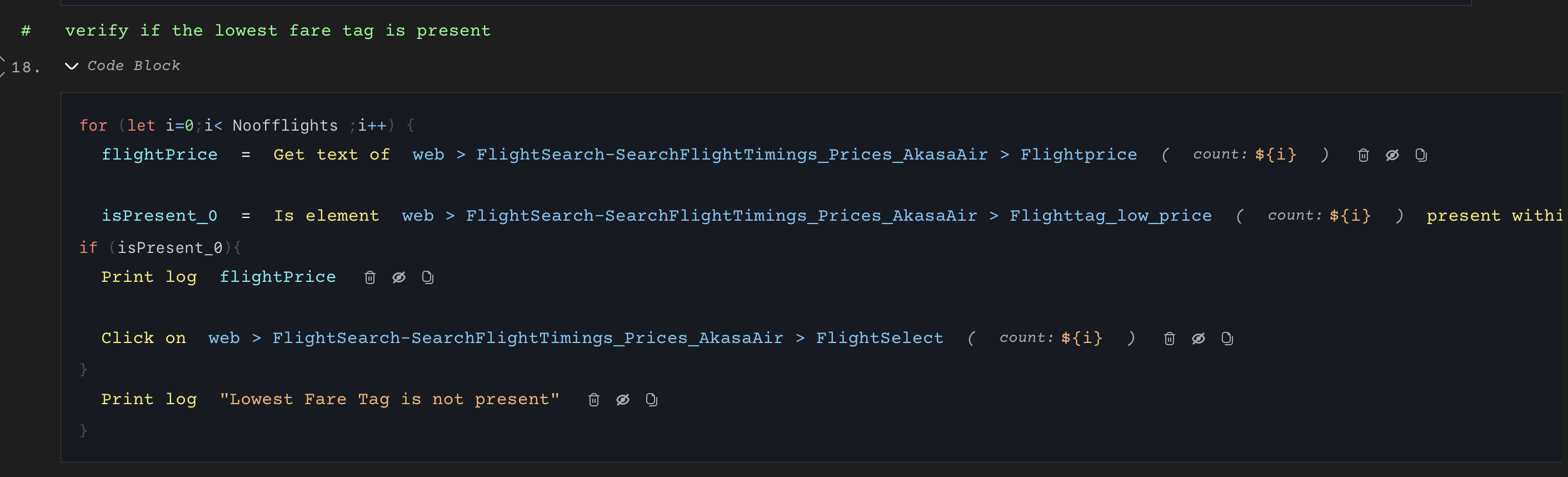Delete the Click on FlightSelect step

tap(1169, 338)
